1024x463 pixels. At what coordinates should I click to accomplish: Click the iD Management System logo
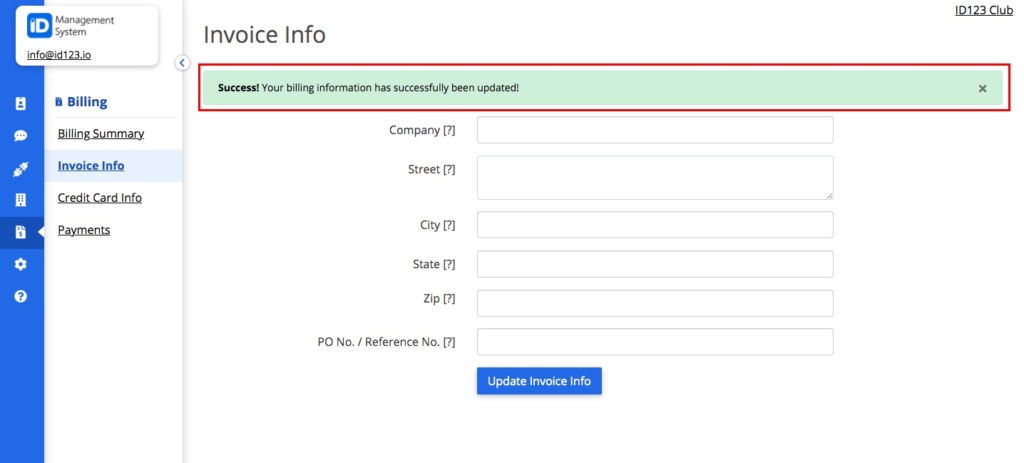(x=71, y=26)
